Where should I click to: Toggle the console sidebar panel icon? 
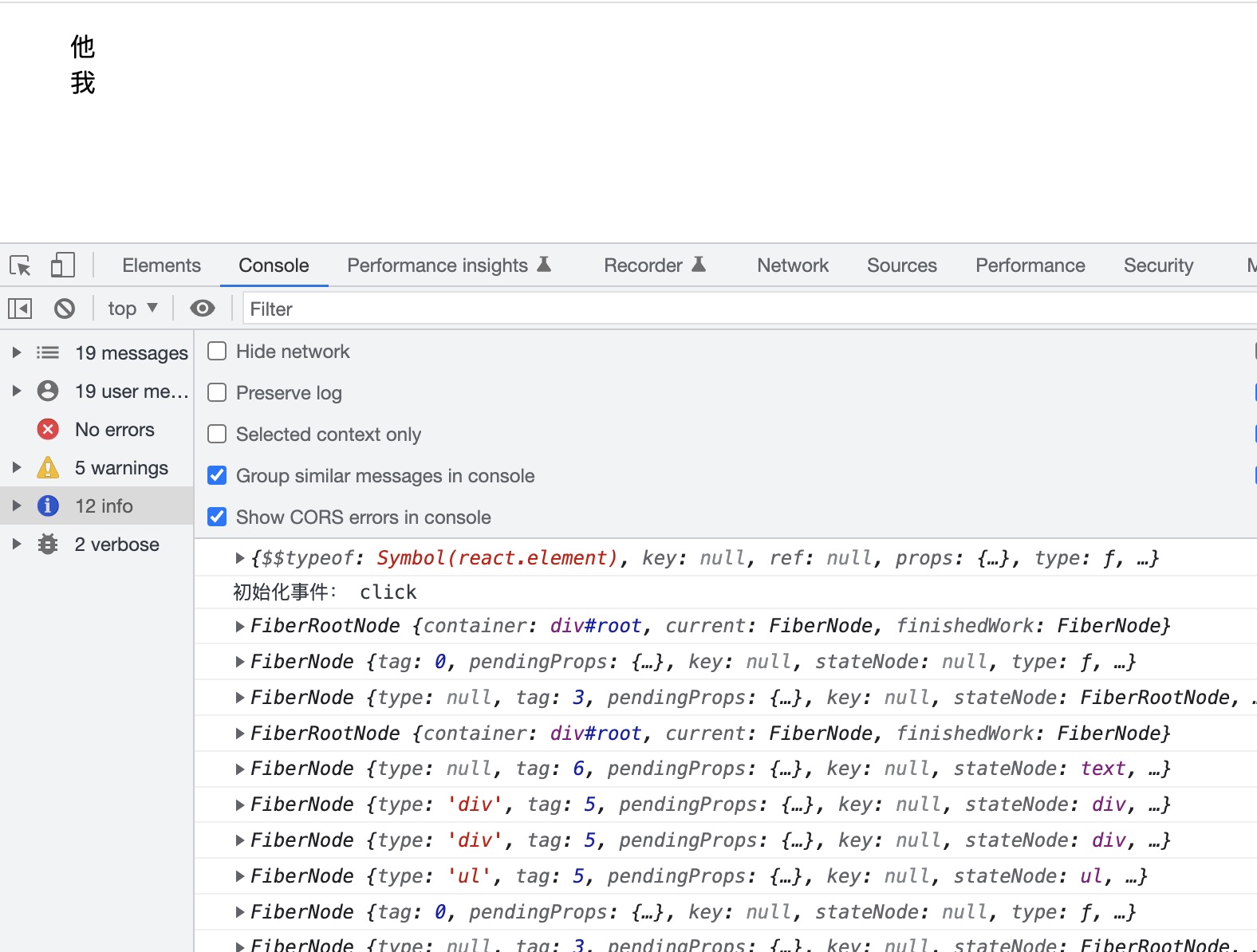click(x=20, y=309)
